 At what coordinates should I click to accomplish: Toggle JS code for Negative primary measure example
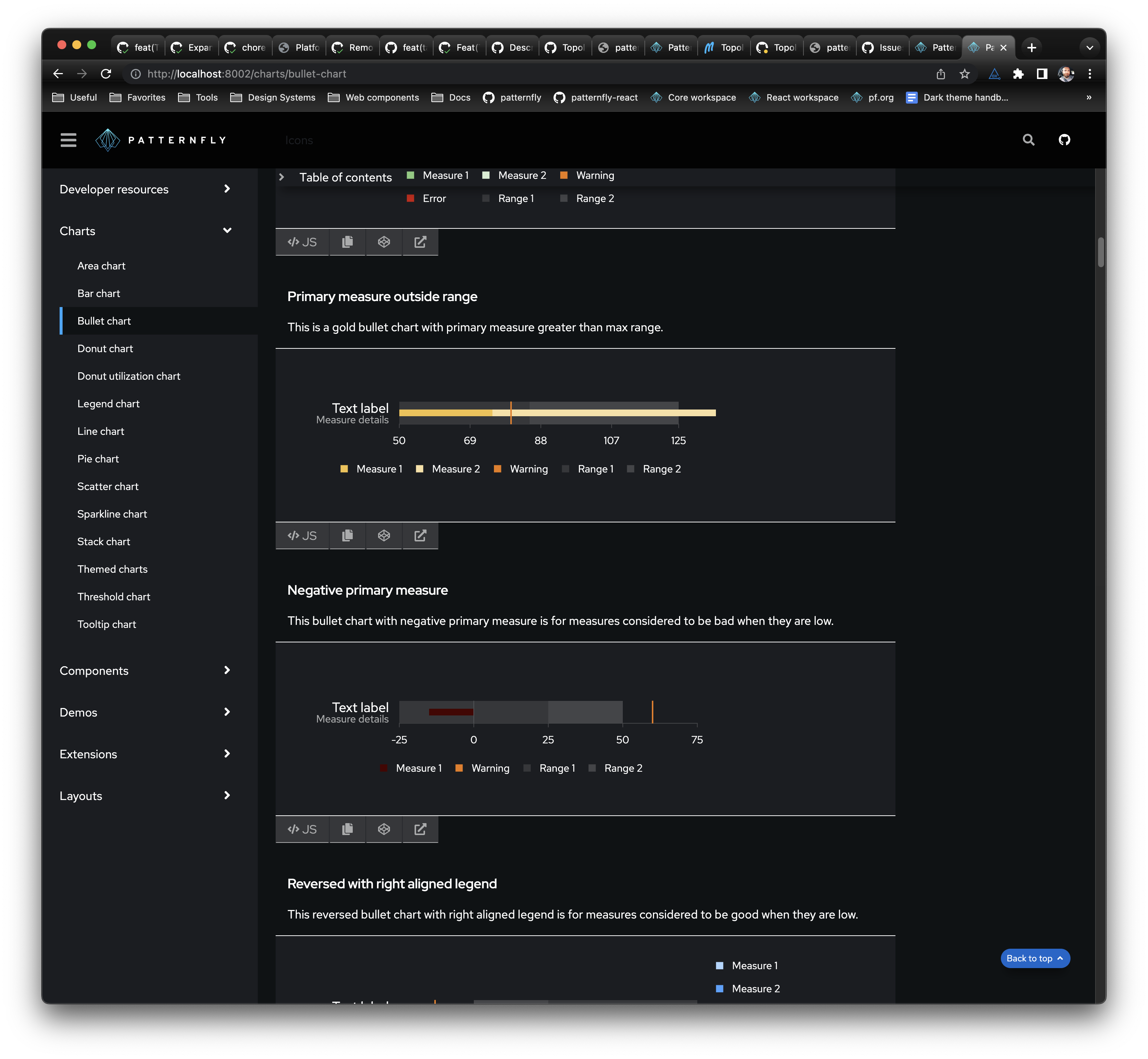point(302,829)
